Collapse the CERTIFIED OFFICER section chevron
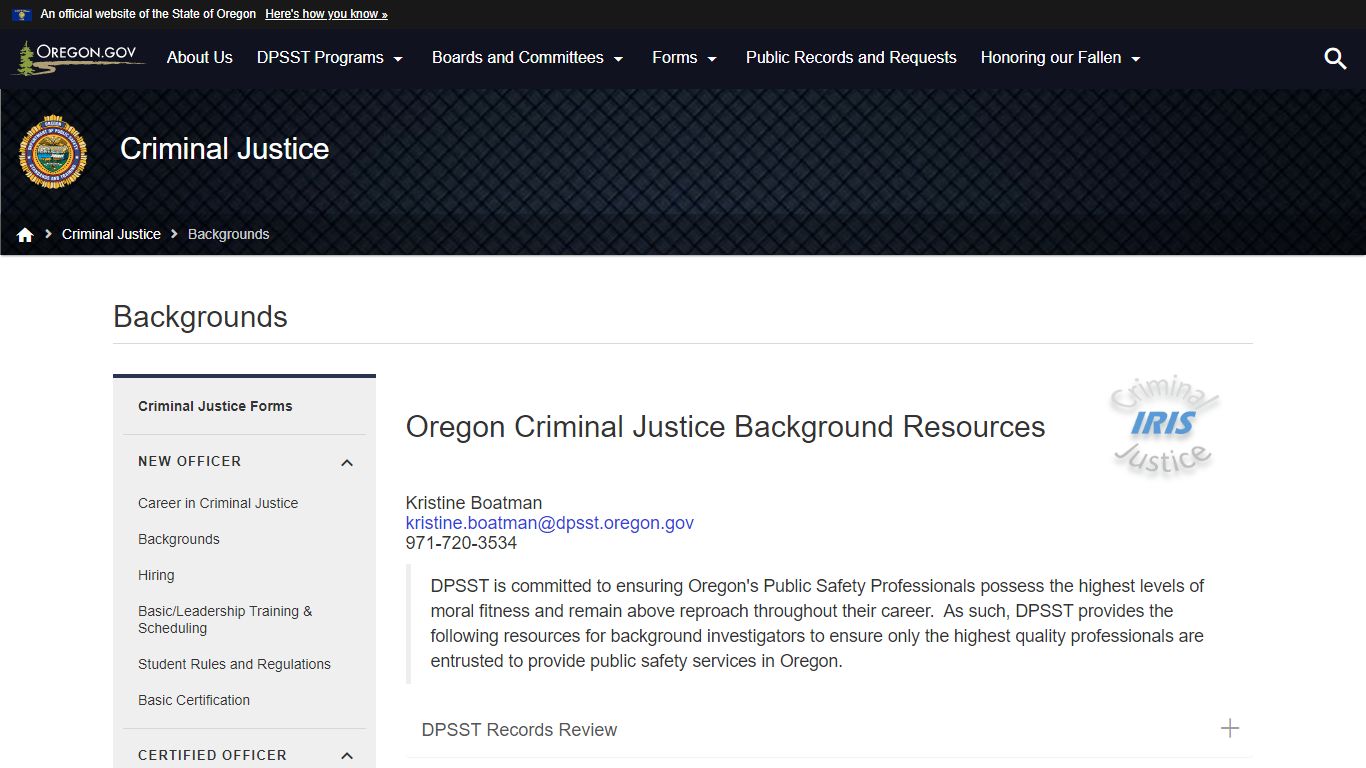The image size is (1366, 768). tap(347, 756)
